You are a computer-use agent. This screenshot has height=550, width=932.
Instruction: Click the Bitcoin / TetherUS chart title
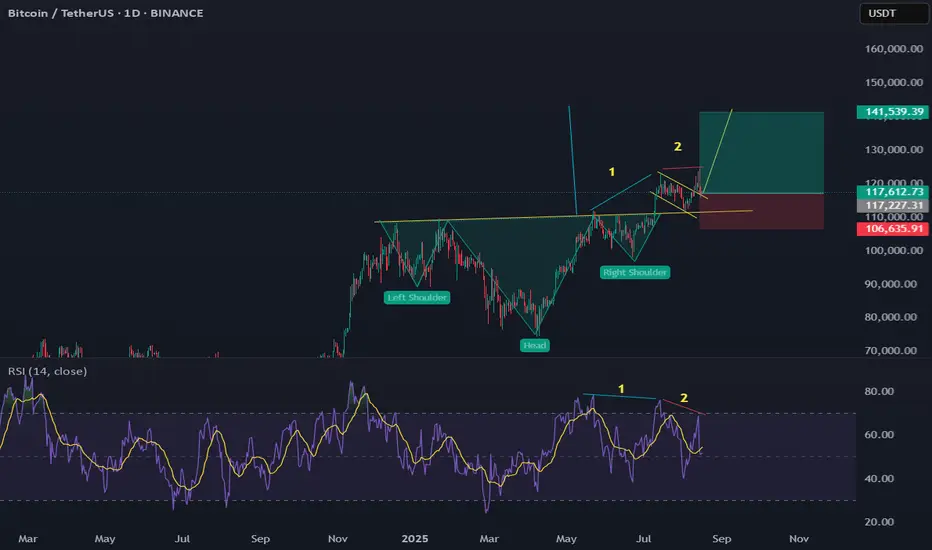point(105,13)
